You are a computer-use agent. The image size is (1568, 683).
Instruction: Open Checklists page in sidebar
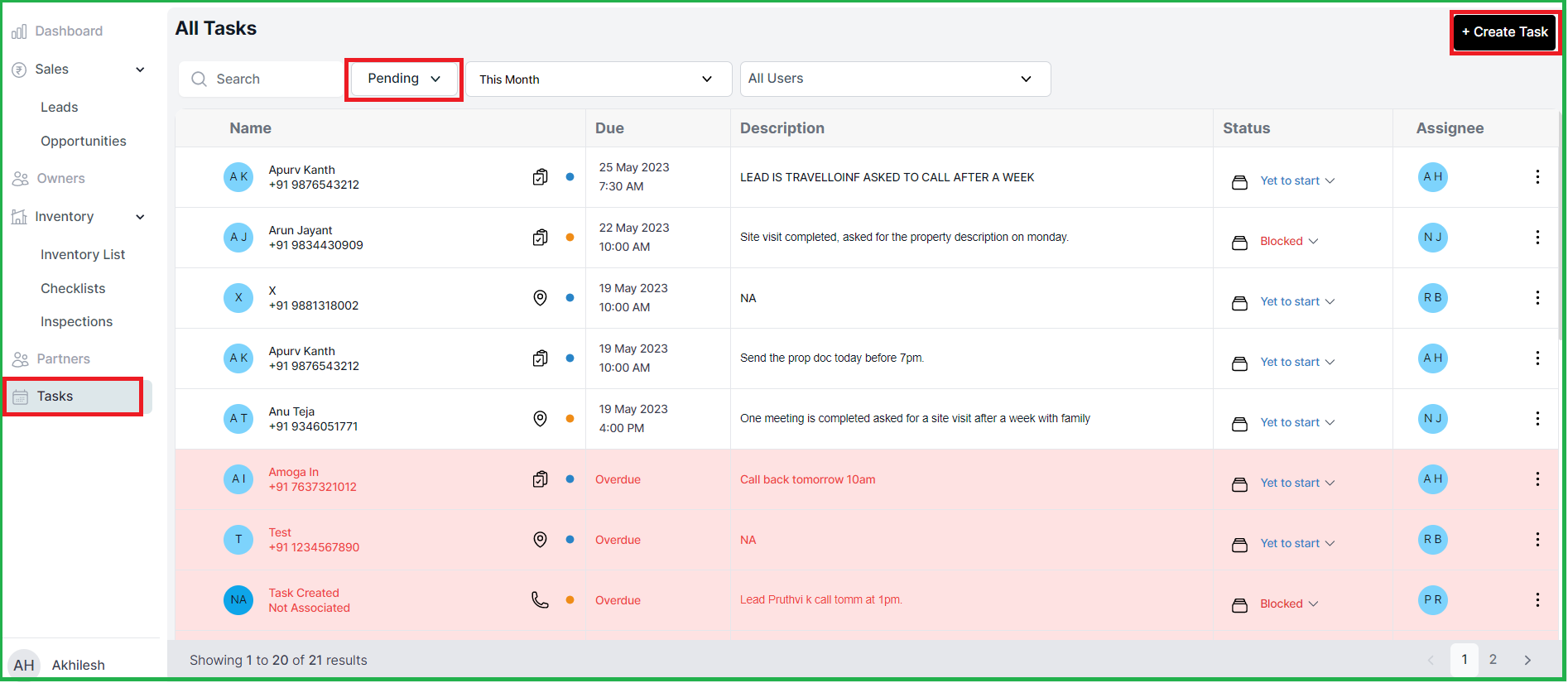point(73,289)
